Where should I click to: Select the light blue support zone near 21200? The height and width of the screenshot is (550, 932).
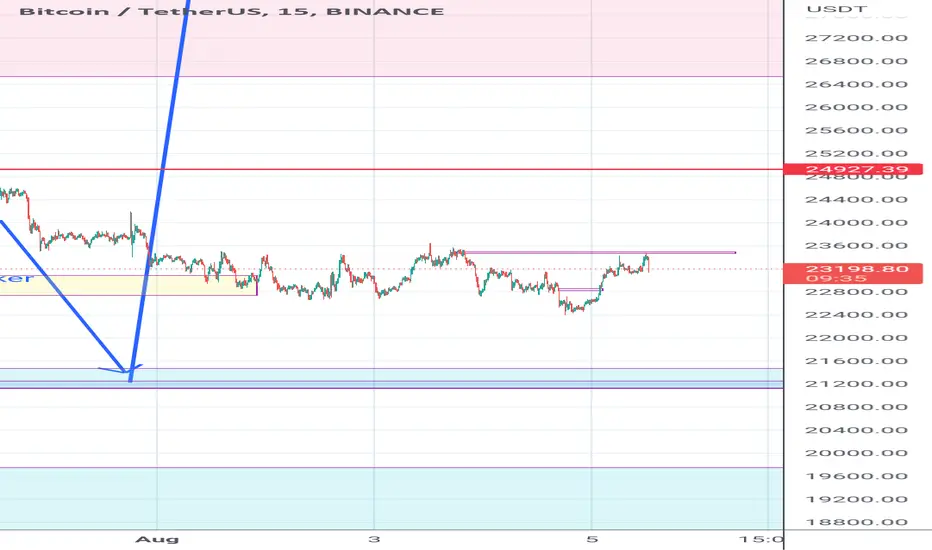tap(391, 378)
